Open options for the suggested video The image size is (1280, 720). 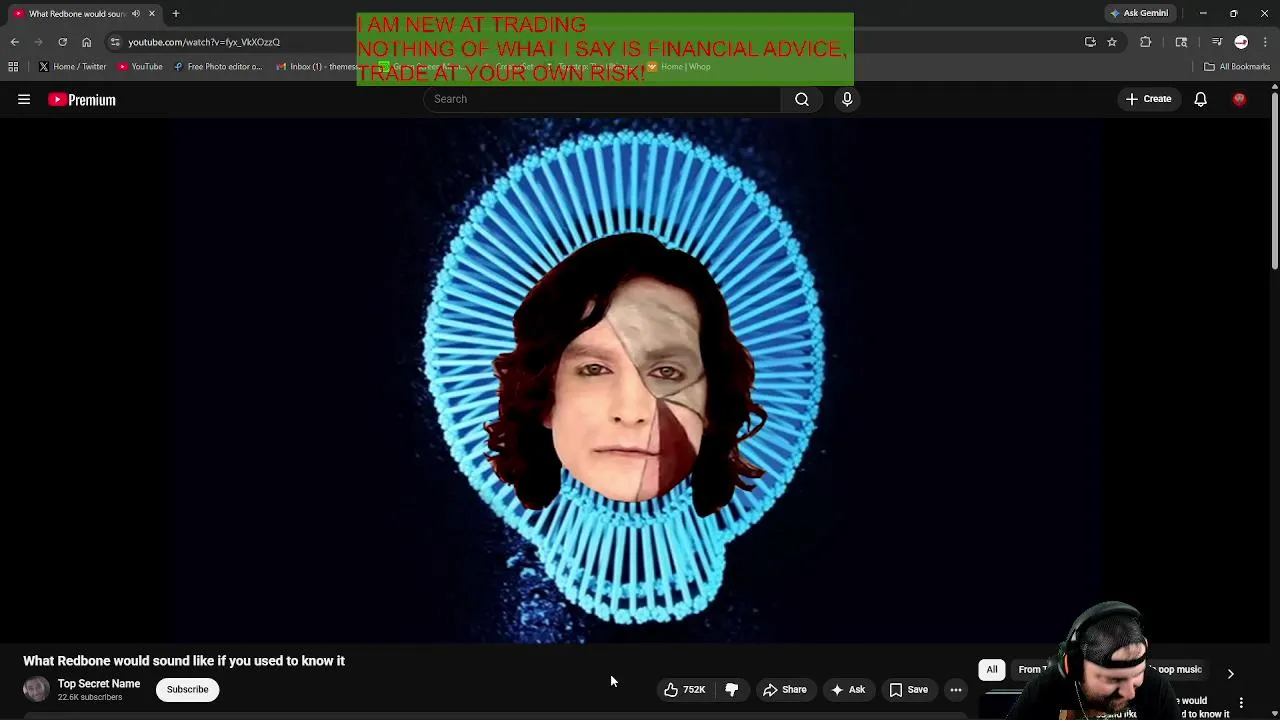click(1241, 703)
